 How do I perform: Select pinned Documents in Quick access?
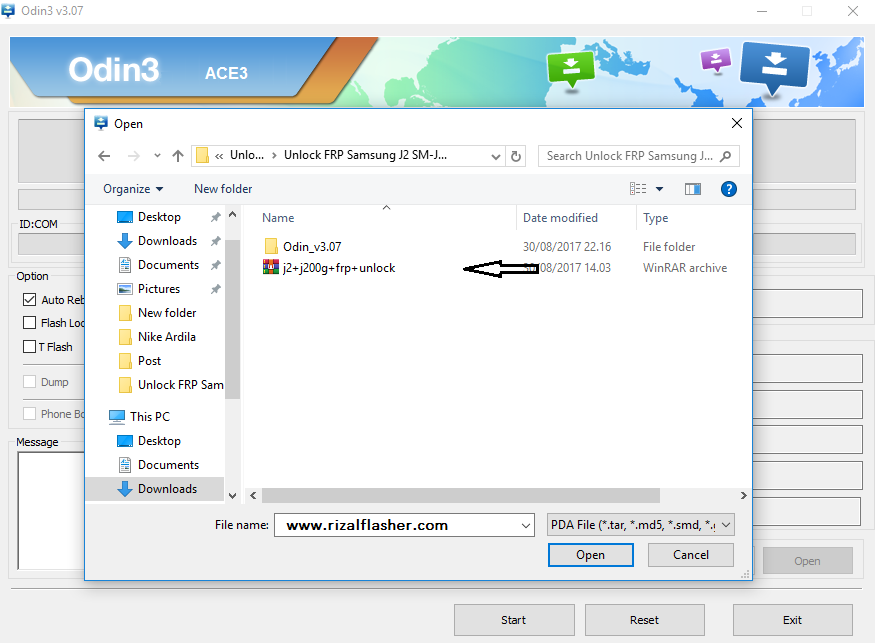168,265
